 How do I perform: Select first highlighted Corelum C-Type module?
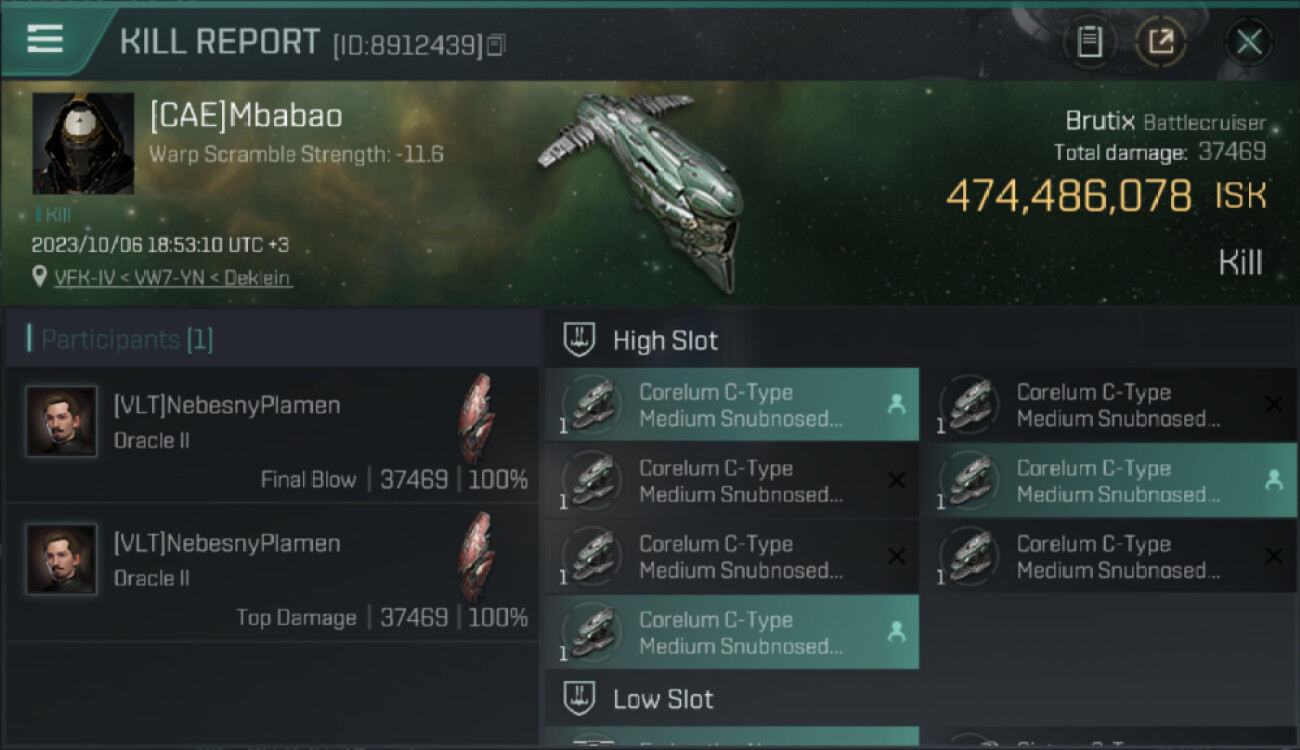tap(730, 405)
